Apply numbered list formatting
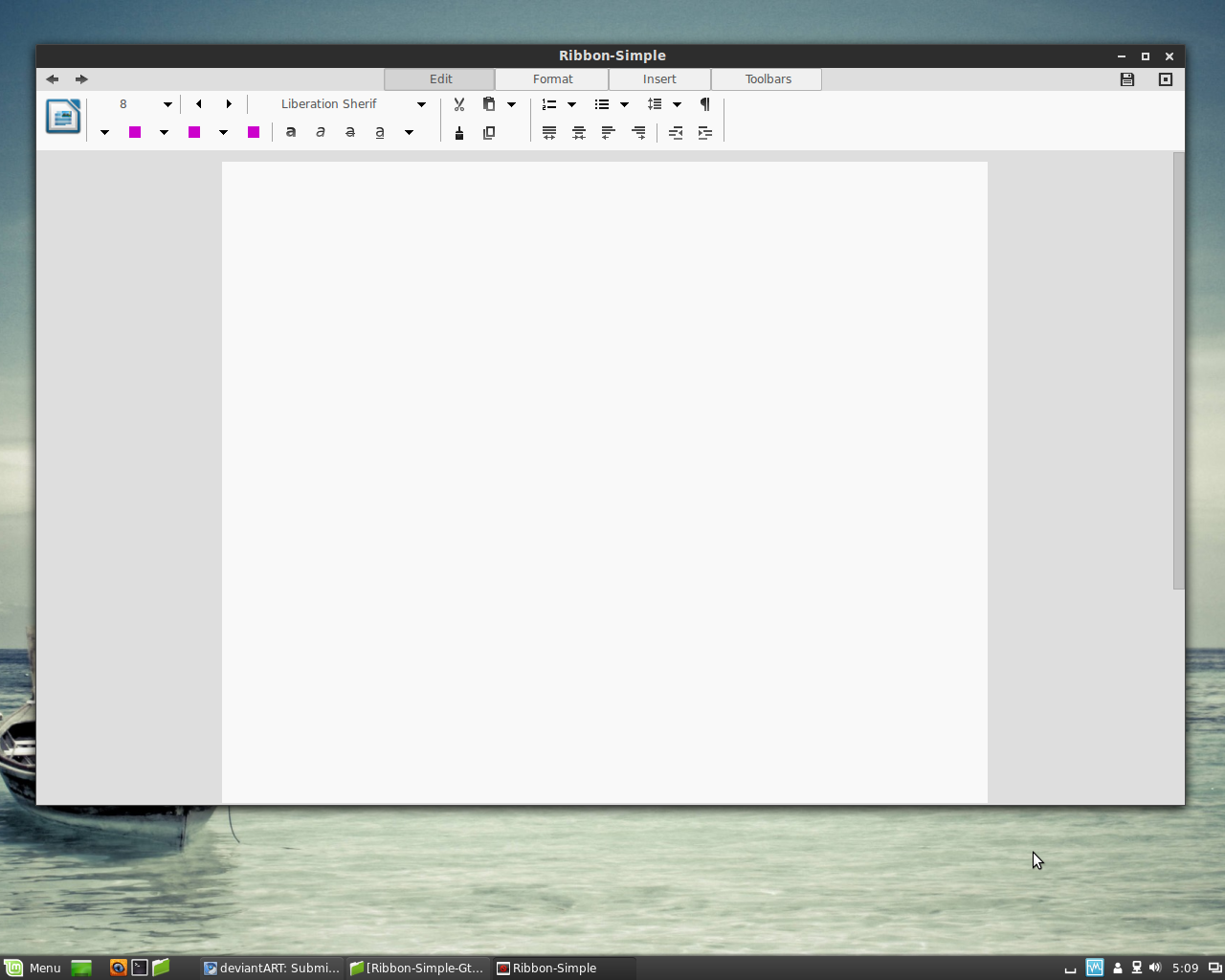1225x980 pixels. (549, 104)
